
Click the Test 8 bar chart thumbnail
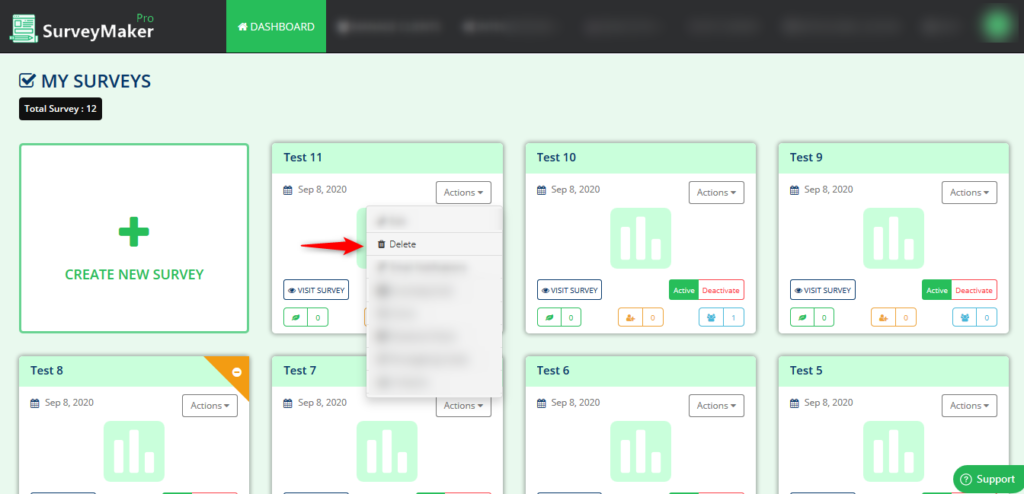click(134, 451)
